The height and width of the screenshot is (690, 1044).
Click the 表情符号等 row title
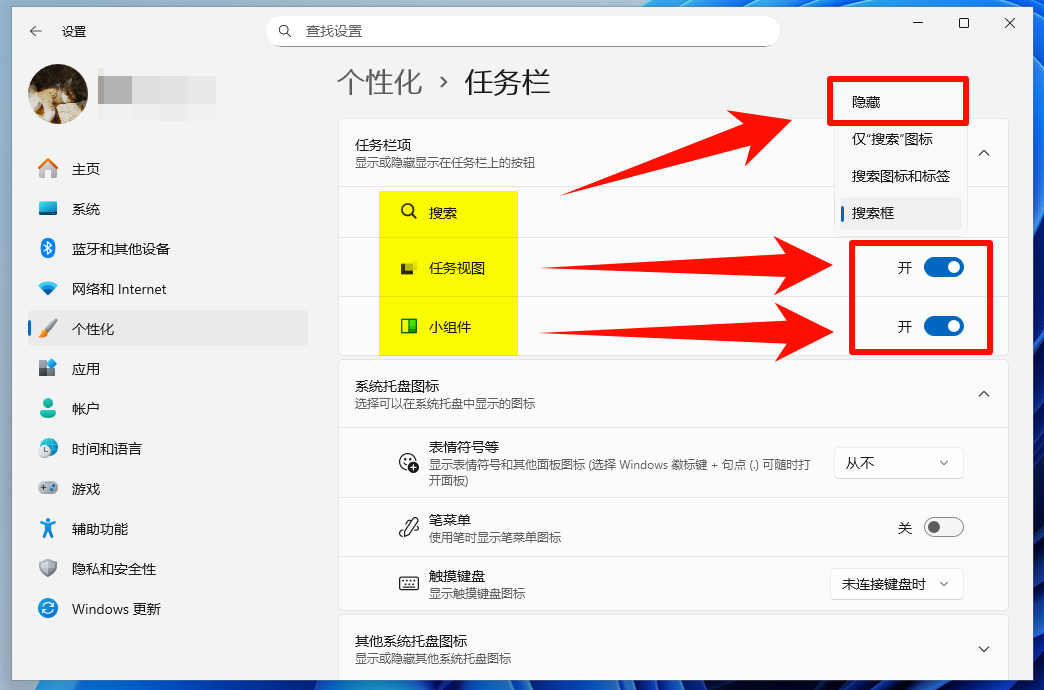tap(464, 446)
